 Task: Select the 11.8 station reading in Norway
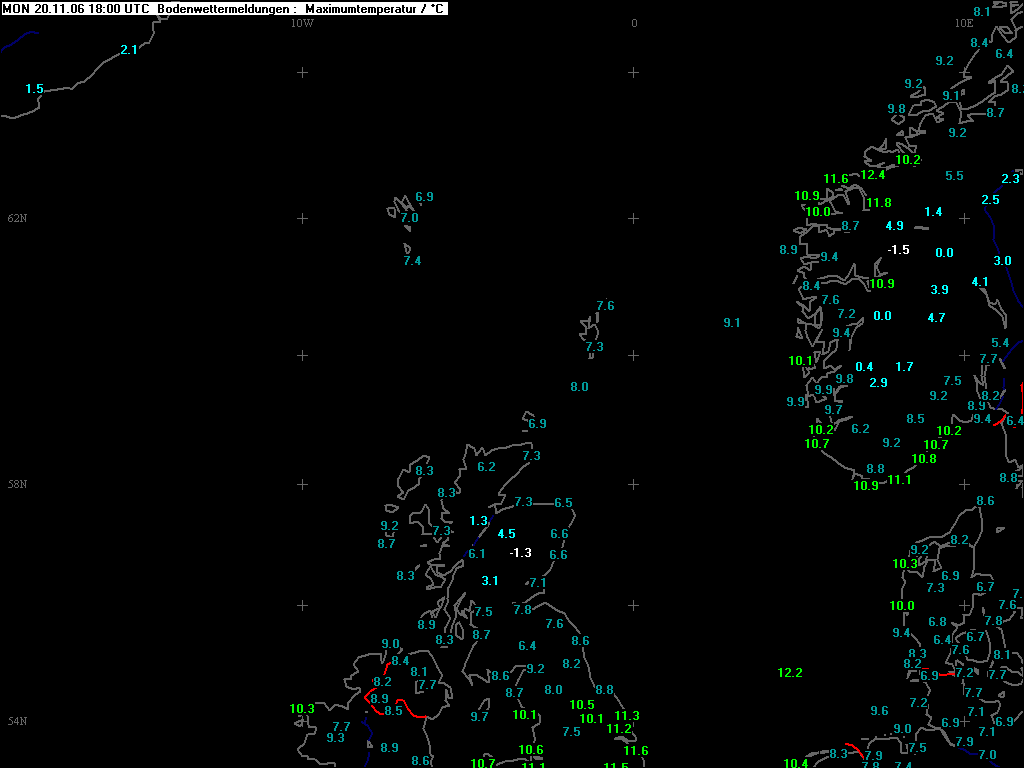point(879,203)
